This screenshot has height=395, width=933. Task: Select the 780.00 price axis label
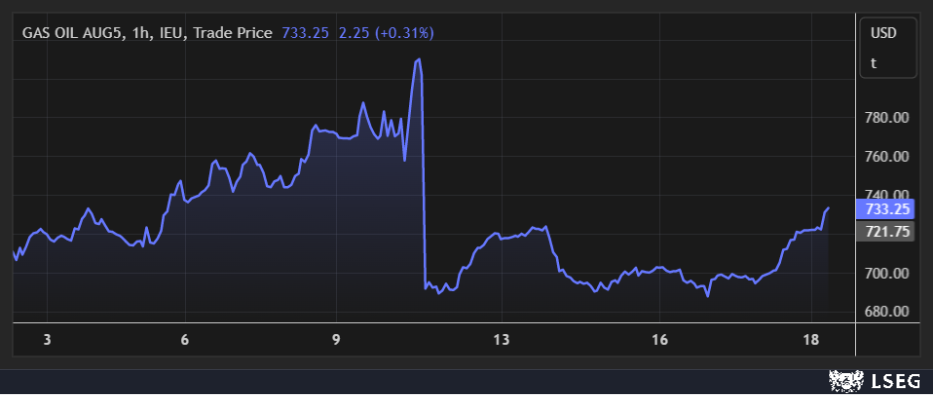(x=886, y=118)
